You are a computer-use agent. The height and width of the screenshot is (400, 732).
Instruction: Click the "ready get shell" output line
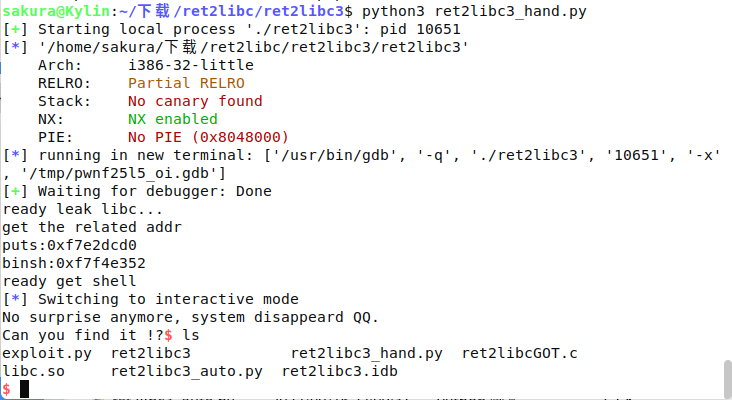click(x=69, y=281)
